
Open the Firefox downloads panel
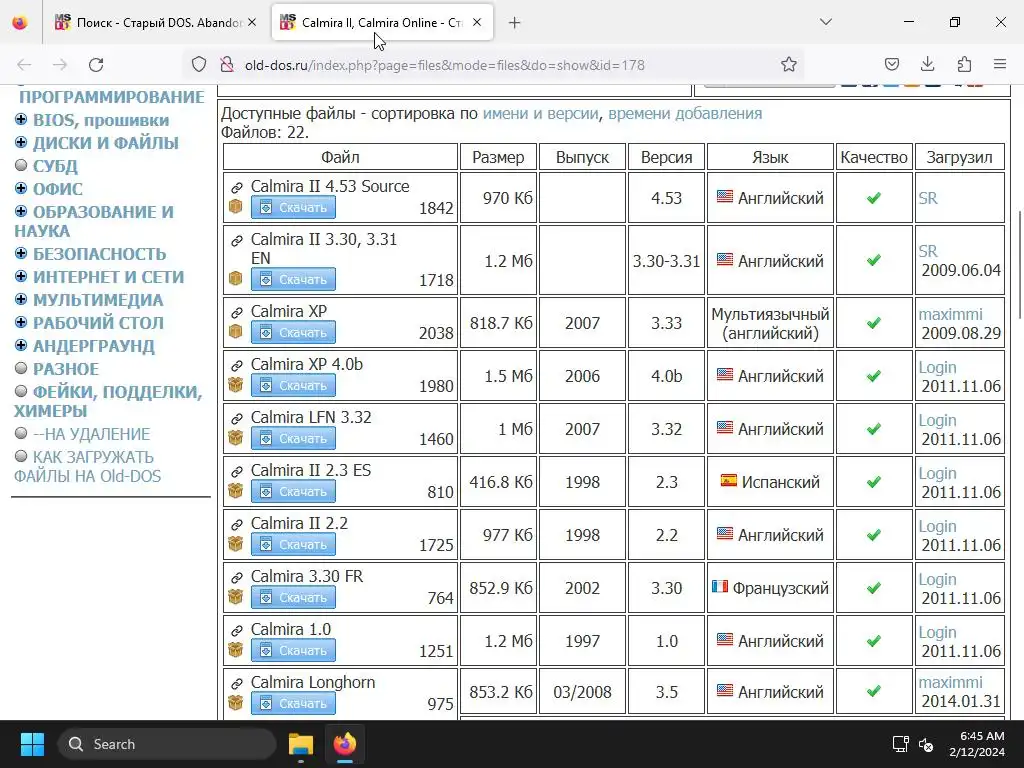coord(927,64)
